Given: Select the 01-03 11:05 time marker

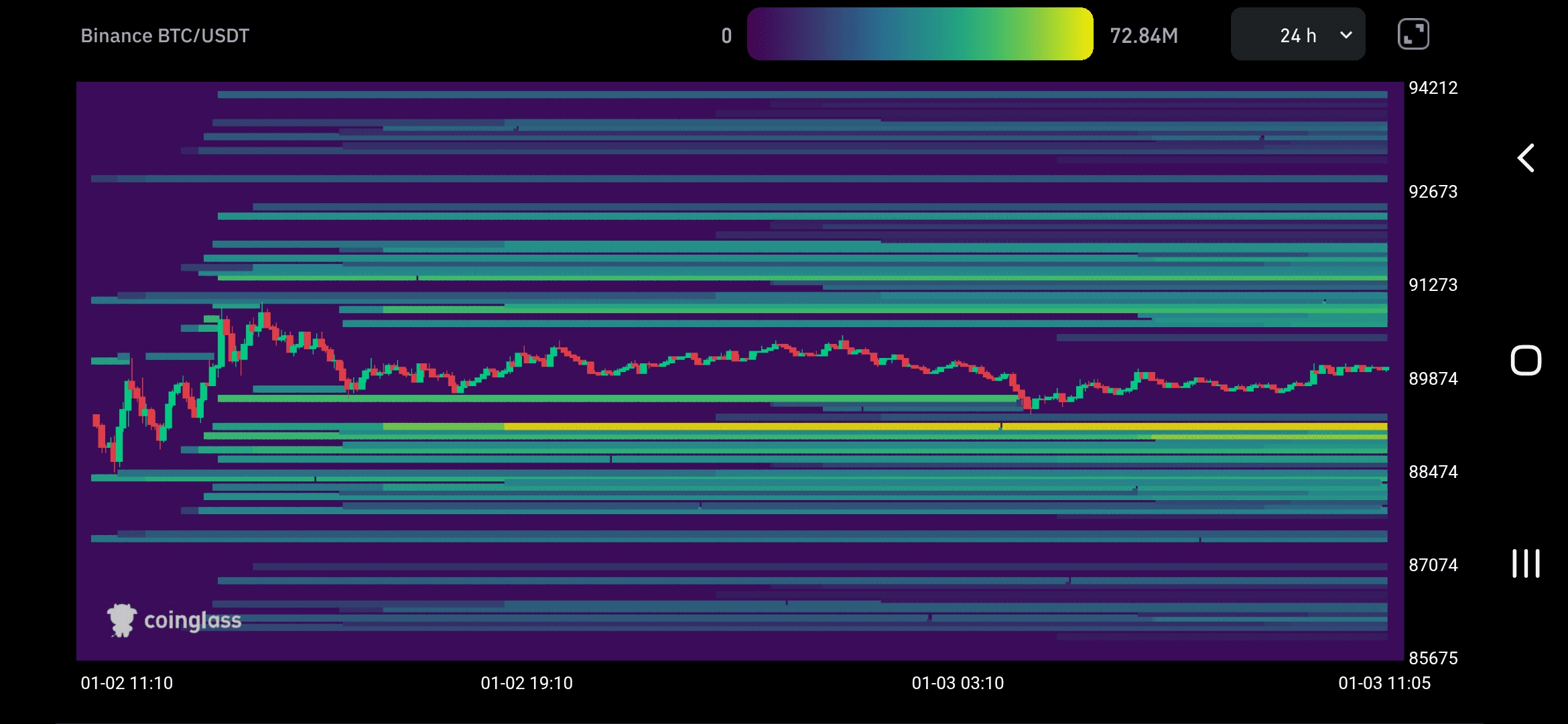Looking at the screenshot, I should pos(1384,683).
